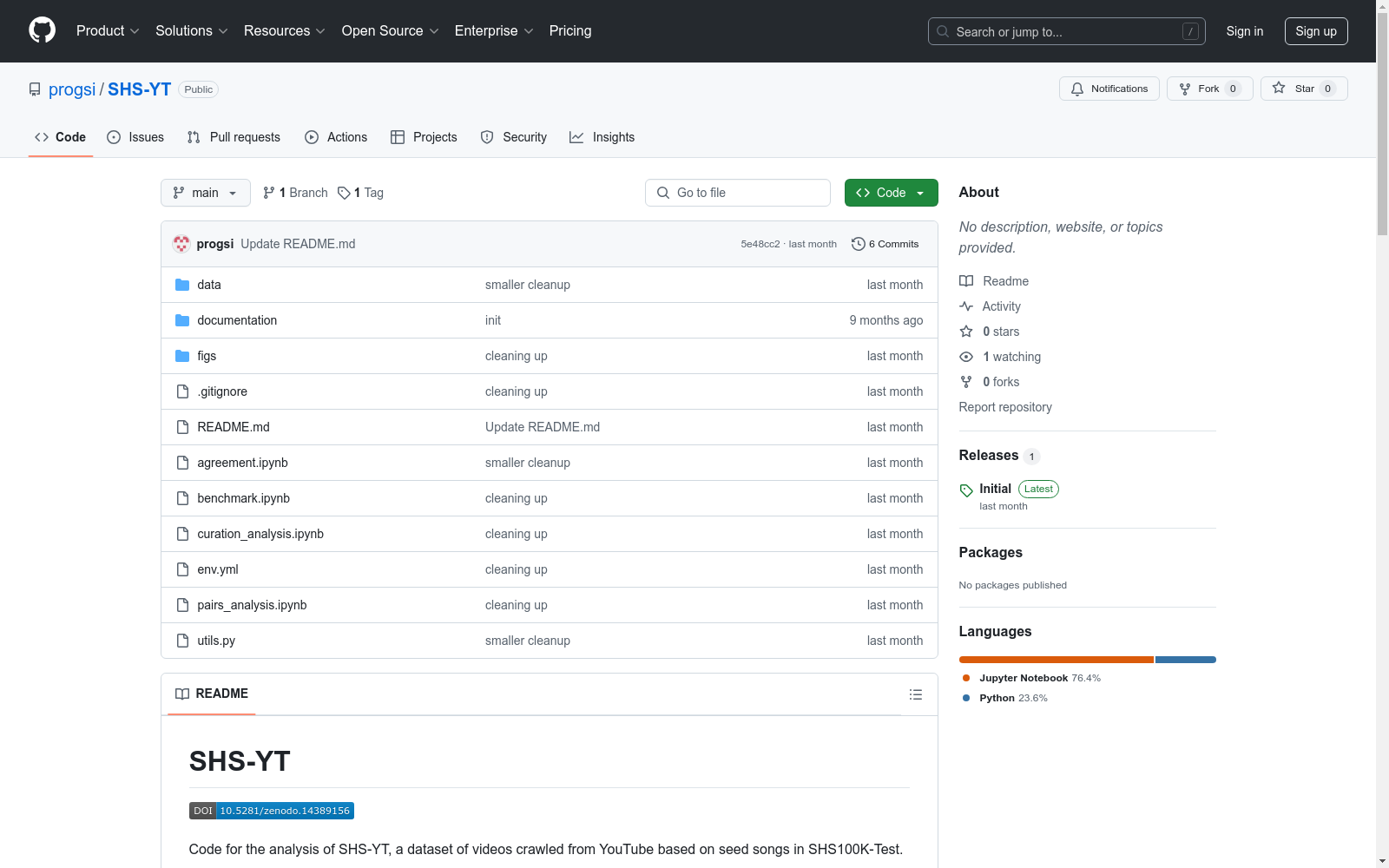Open README outline list icon
Viewport: 1389px width, 868px height.
[915, 694]
